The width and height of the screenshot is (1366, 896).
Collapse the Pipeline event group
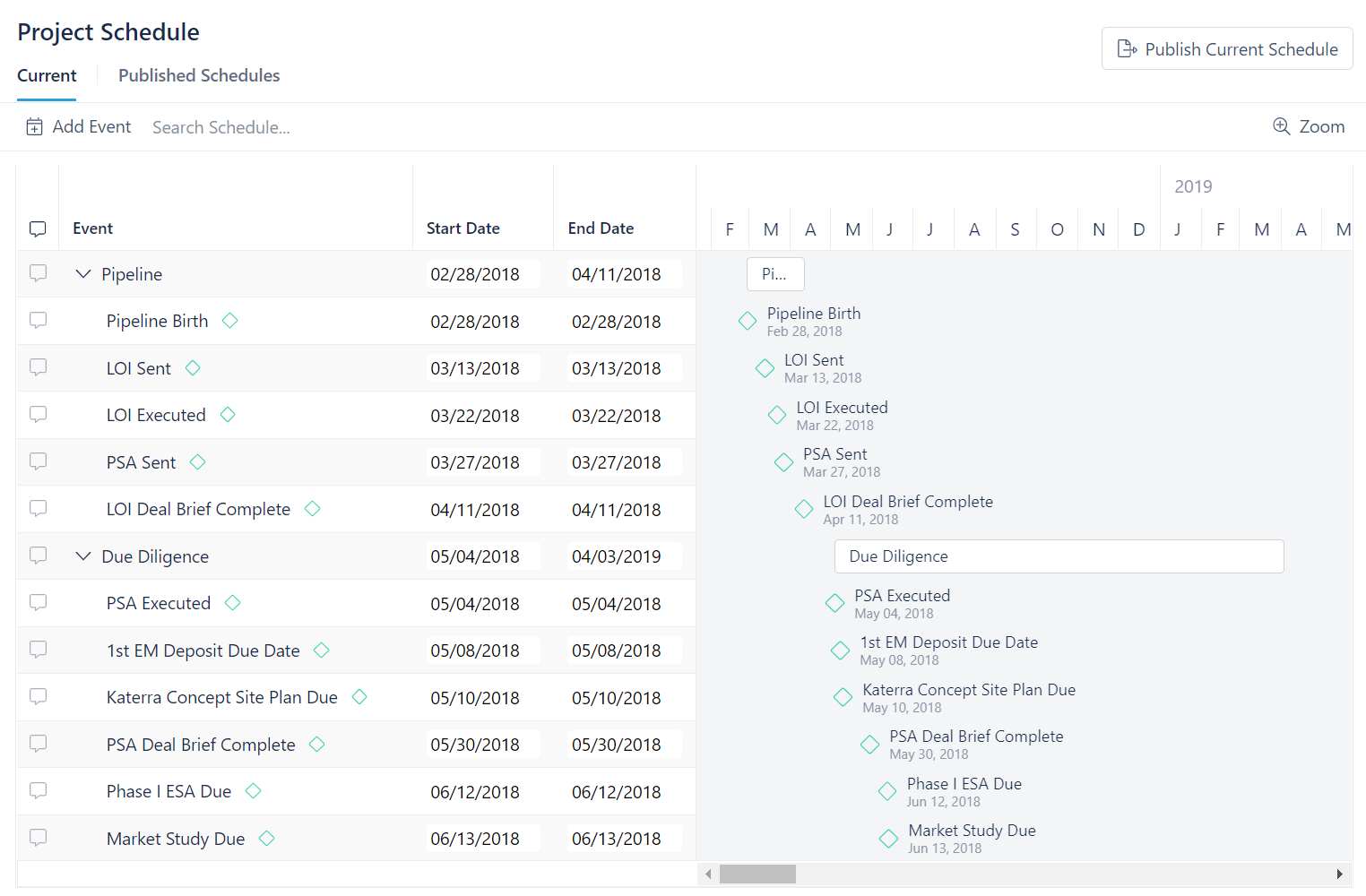coord(83,274)
